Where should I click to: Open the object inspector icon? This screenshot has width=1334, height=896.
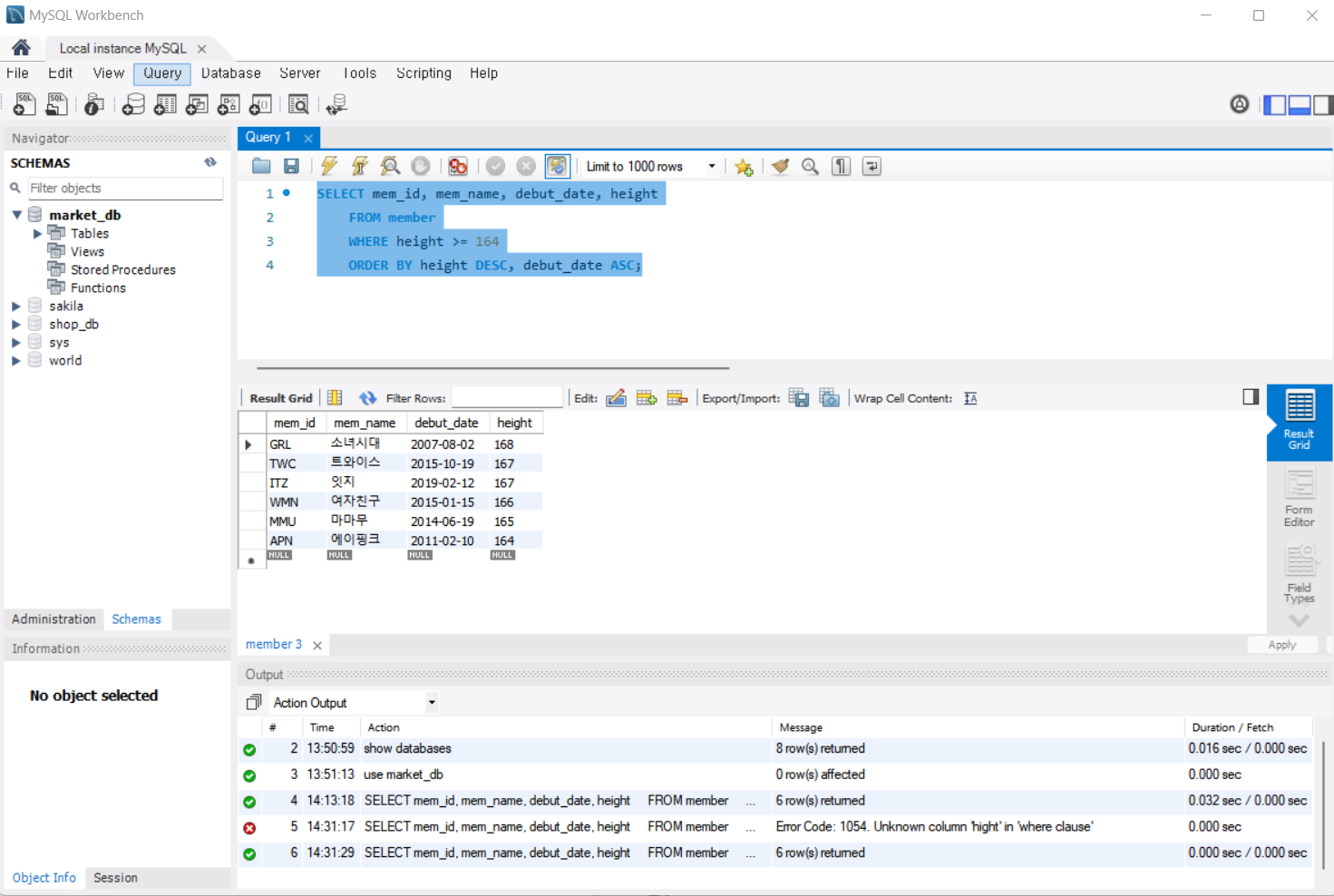click(x=93, y=105)
